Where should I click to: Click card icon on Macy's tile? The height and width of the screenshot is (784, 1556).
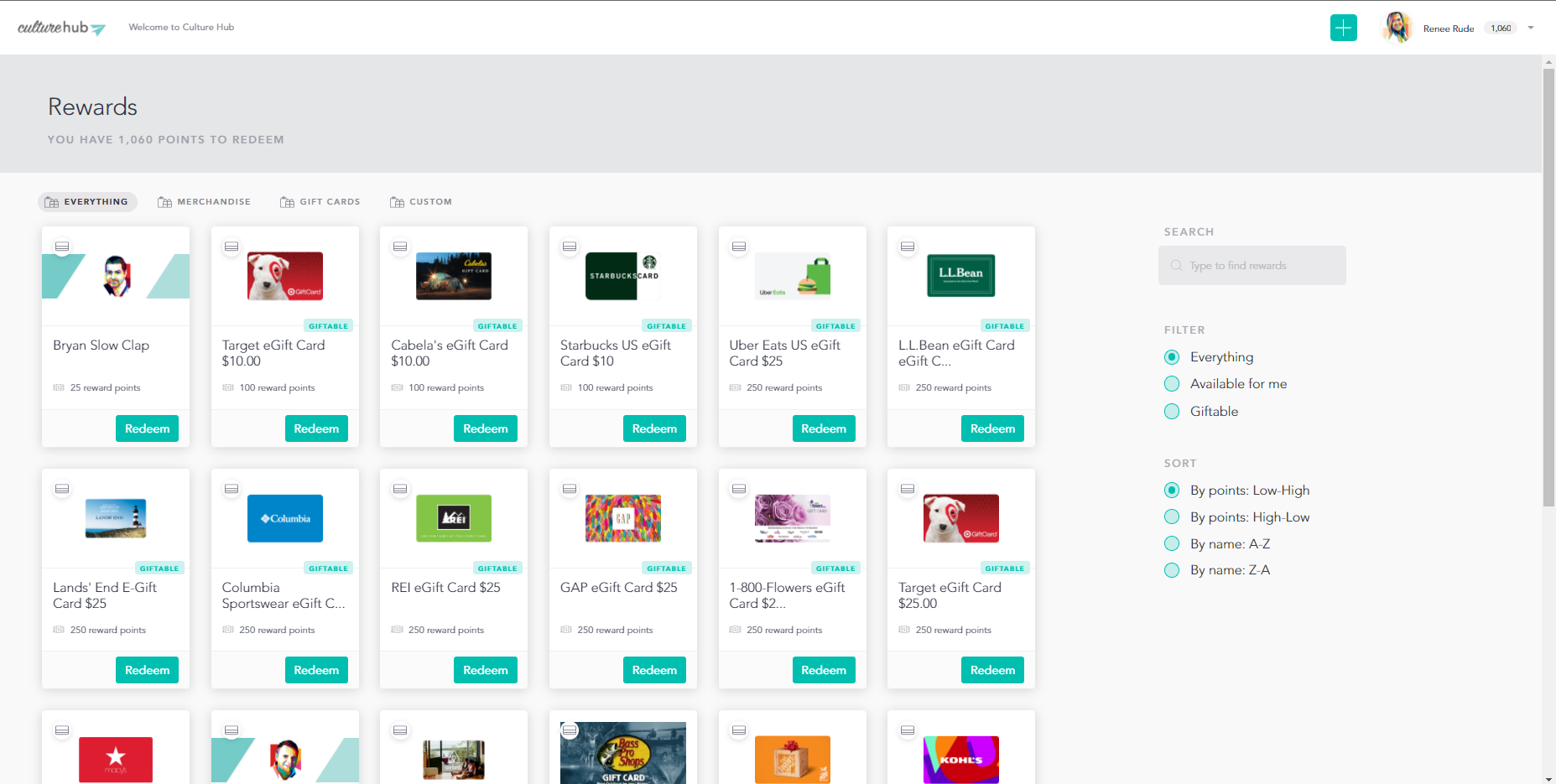[62, 730]
